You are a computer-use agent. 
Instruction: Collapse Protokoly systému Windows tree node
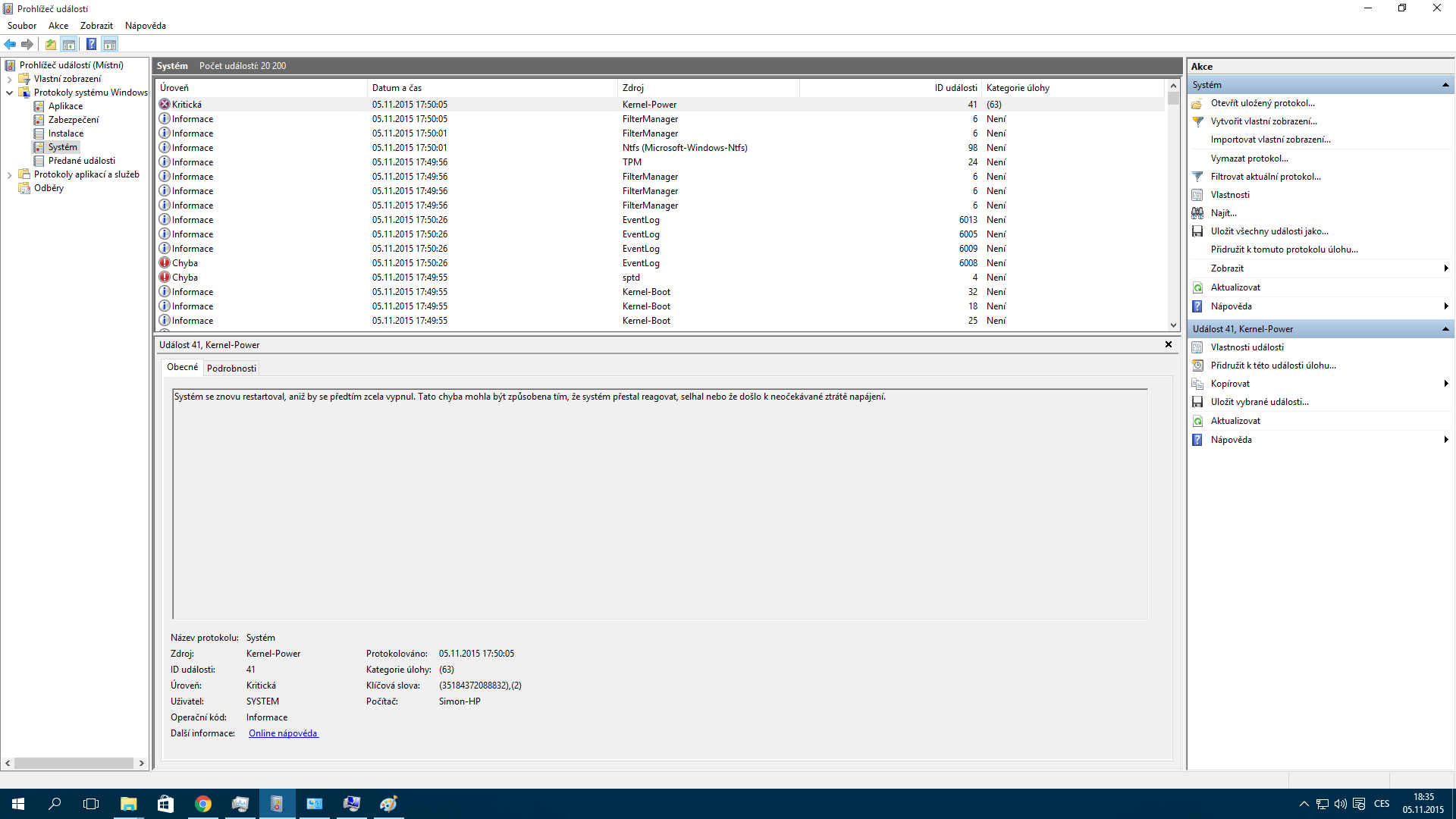coord(9,93)
